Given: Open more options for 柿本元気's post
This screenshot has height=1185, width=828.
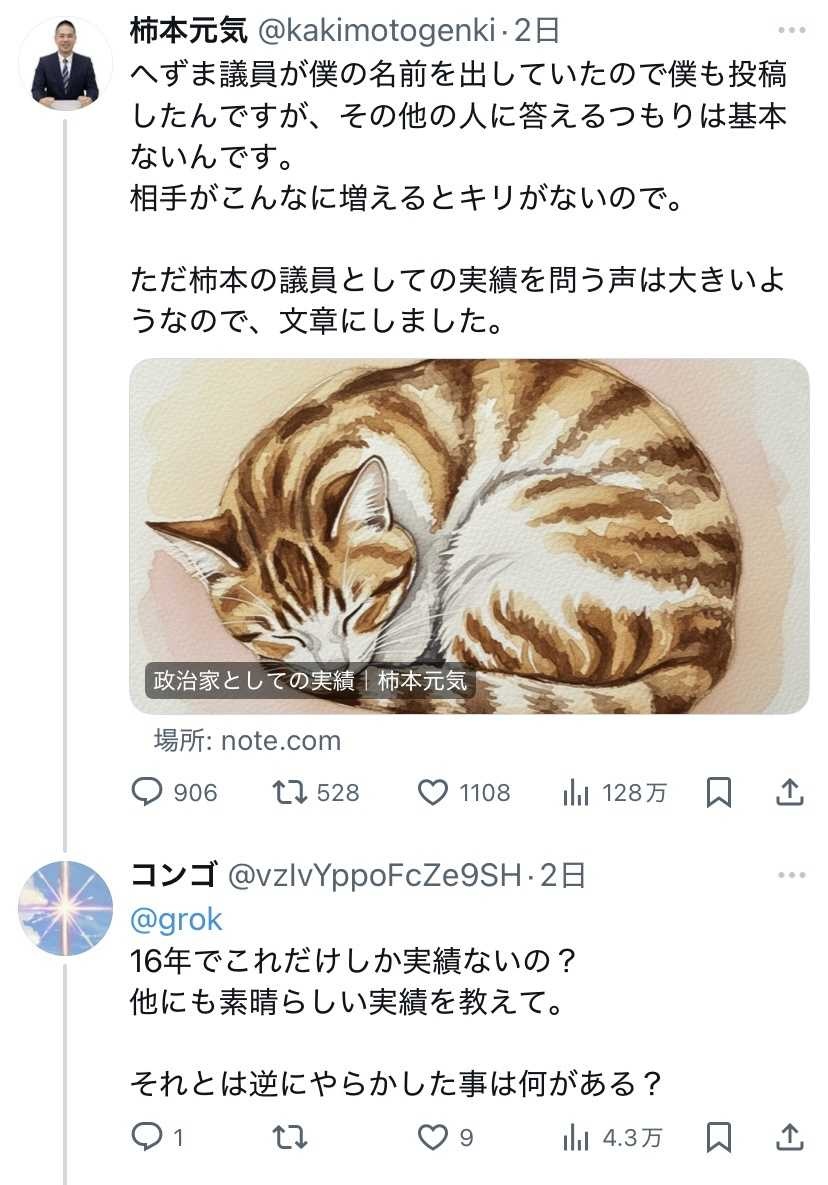Looking at the screenshot, I should click(x=790, y=31).
